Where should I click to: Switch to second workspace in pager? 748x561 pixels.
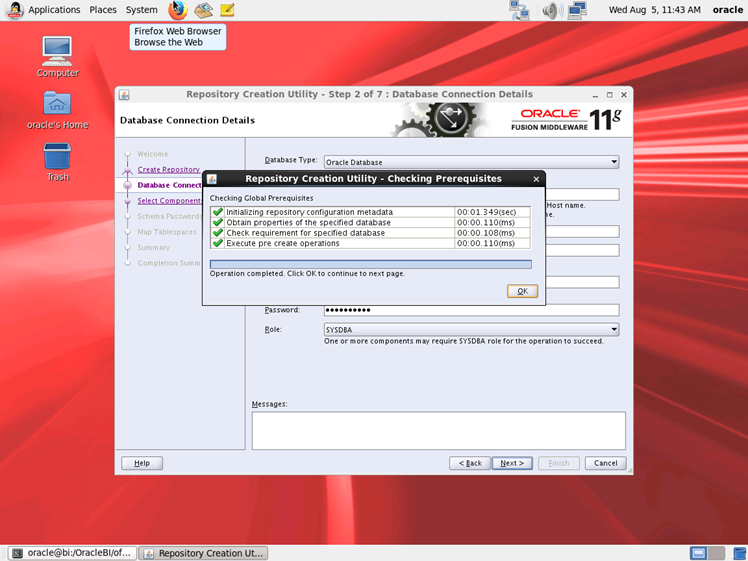717,553
